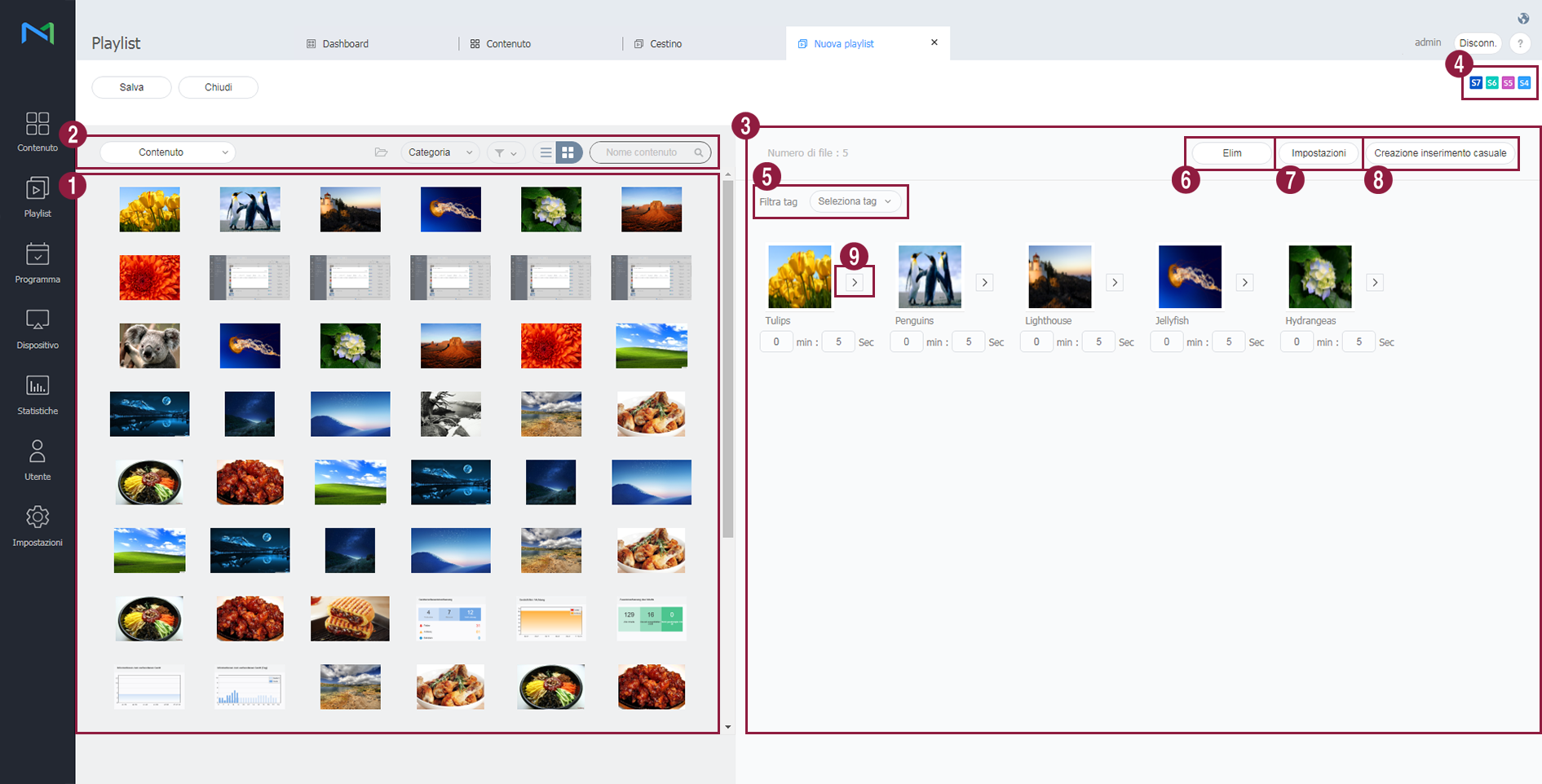The image size is (1542, 784).
Task: Select the S7 player type badge
Action: pyautogui.click(x=1476, y=83)
